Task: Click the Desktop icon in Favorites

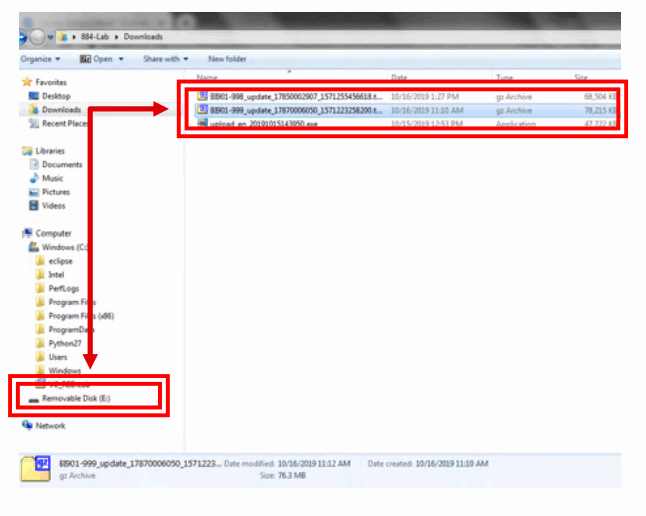Action: [34, 96]
